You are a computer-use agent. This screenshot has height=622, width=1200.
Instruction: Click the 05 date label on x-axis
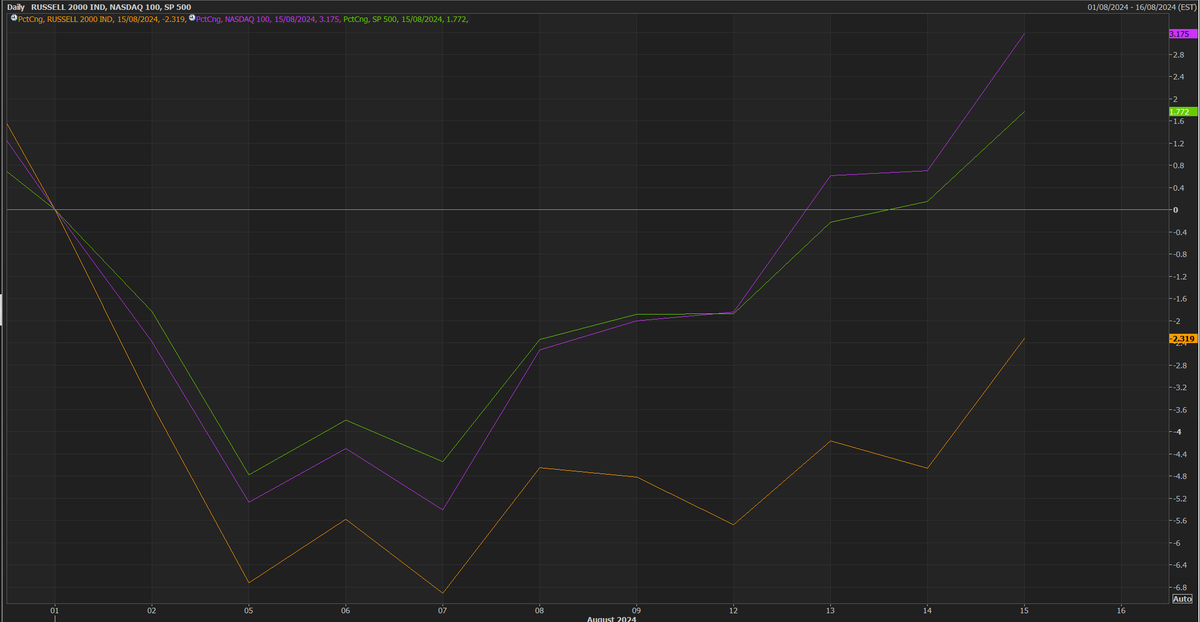[x=248, y=609]
